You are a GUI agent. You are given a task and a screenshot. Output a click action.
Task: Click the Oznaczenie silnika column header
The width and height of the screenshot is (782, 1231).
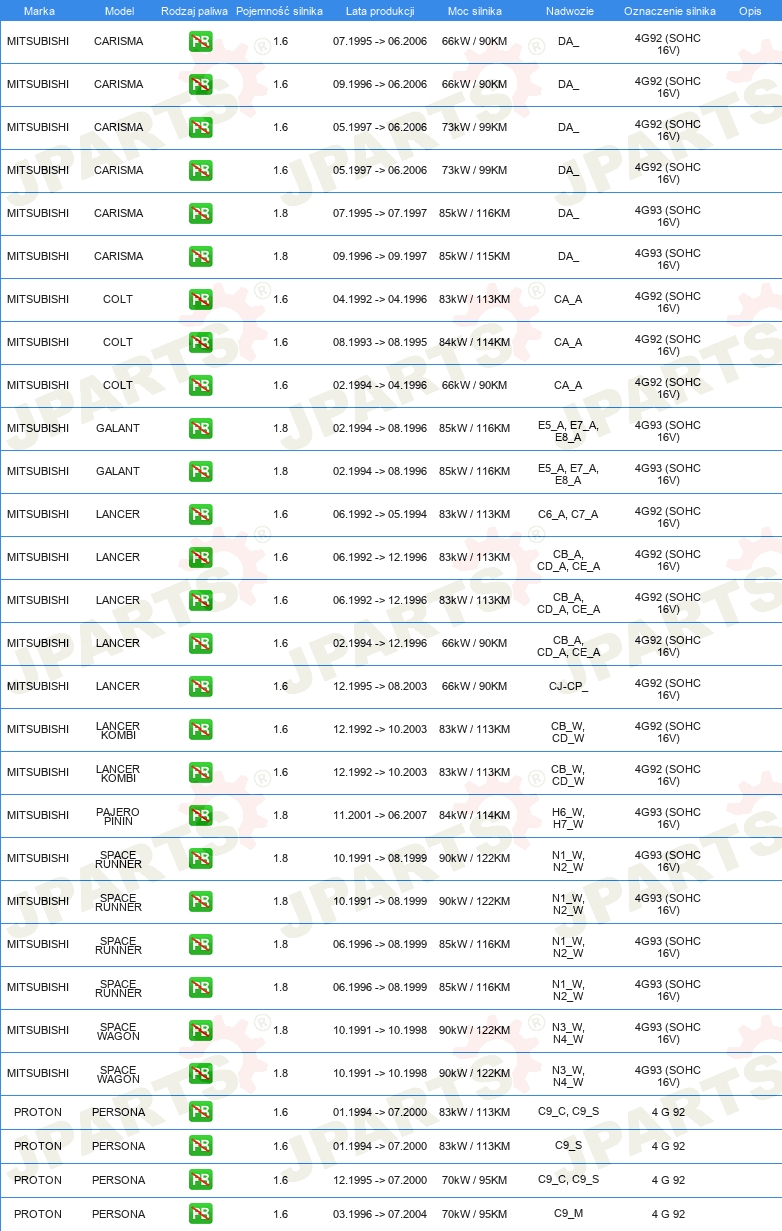pos(670,11)
